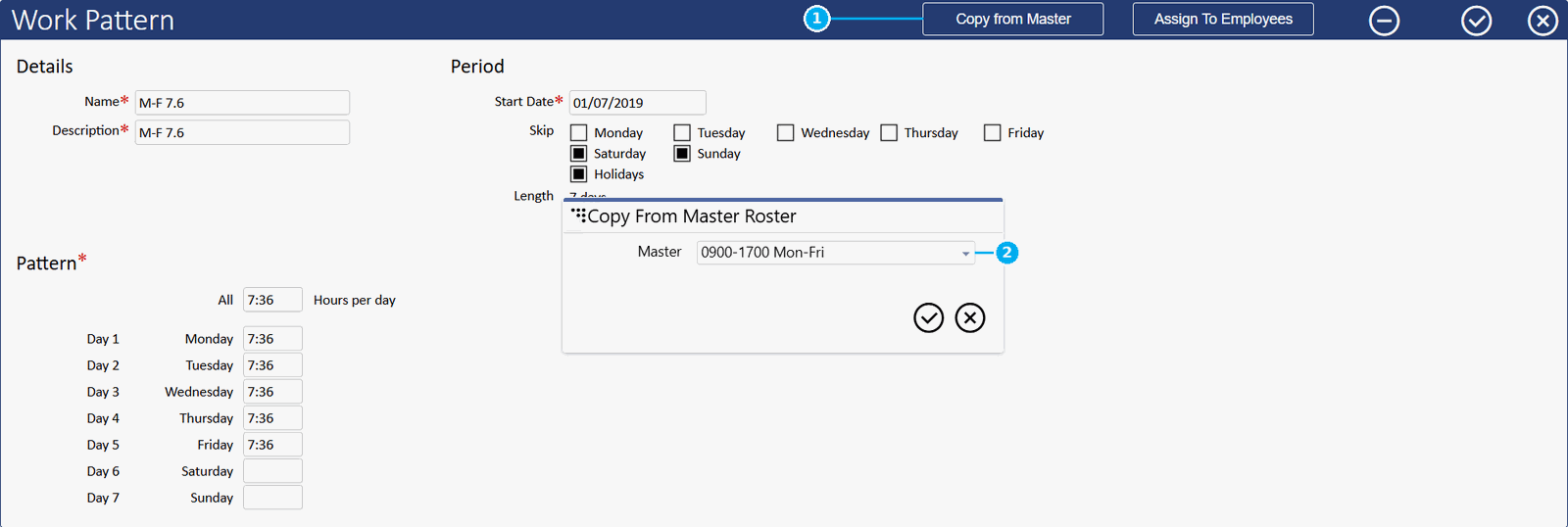Click Copy From Master Roster dialog title
This screenshot has width=1568, height=527.
pos(692,216)
